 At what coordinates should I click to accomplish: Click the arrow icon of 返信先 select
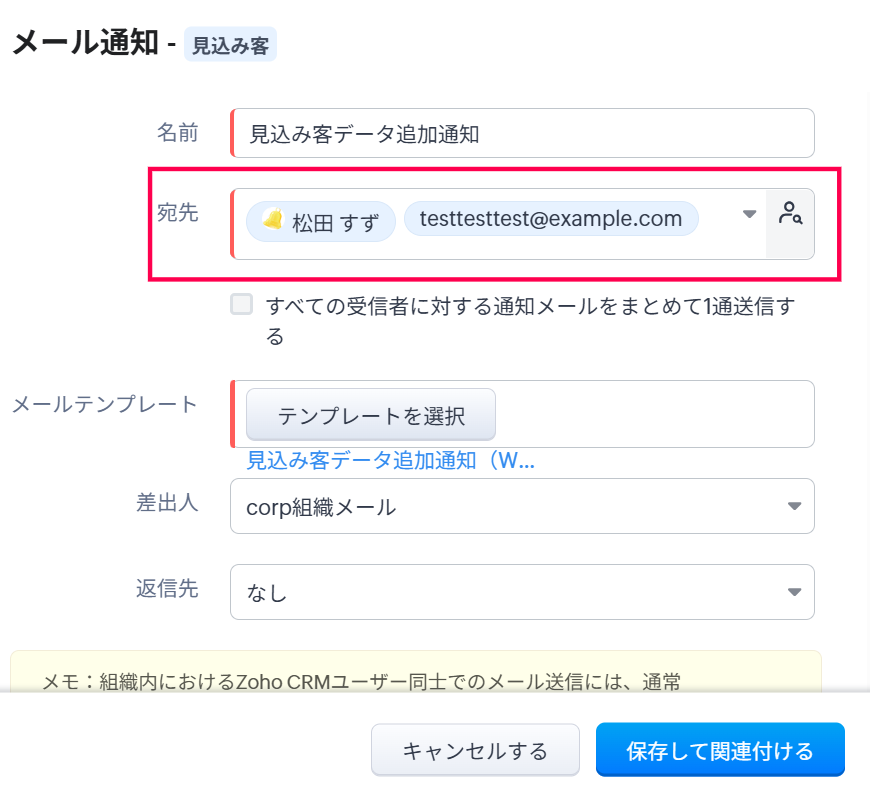coord(794,592)
